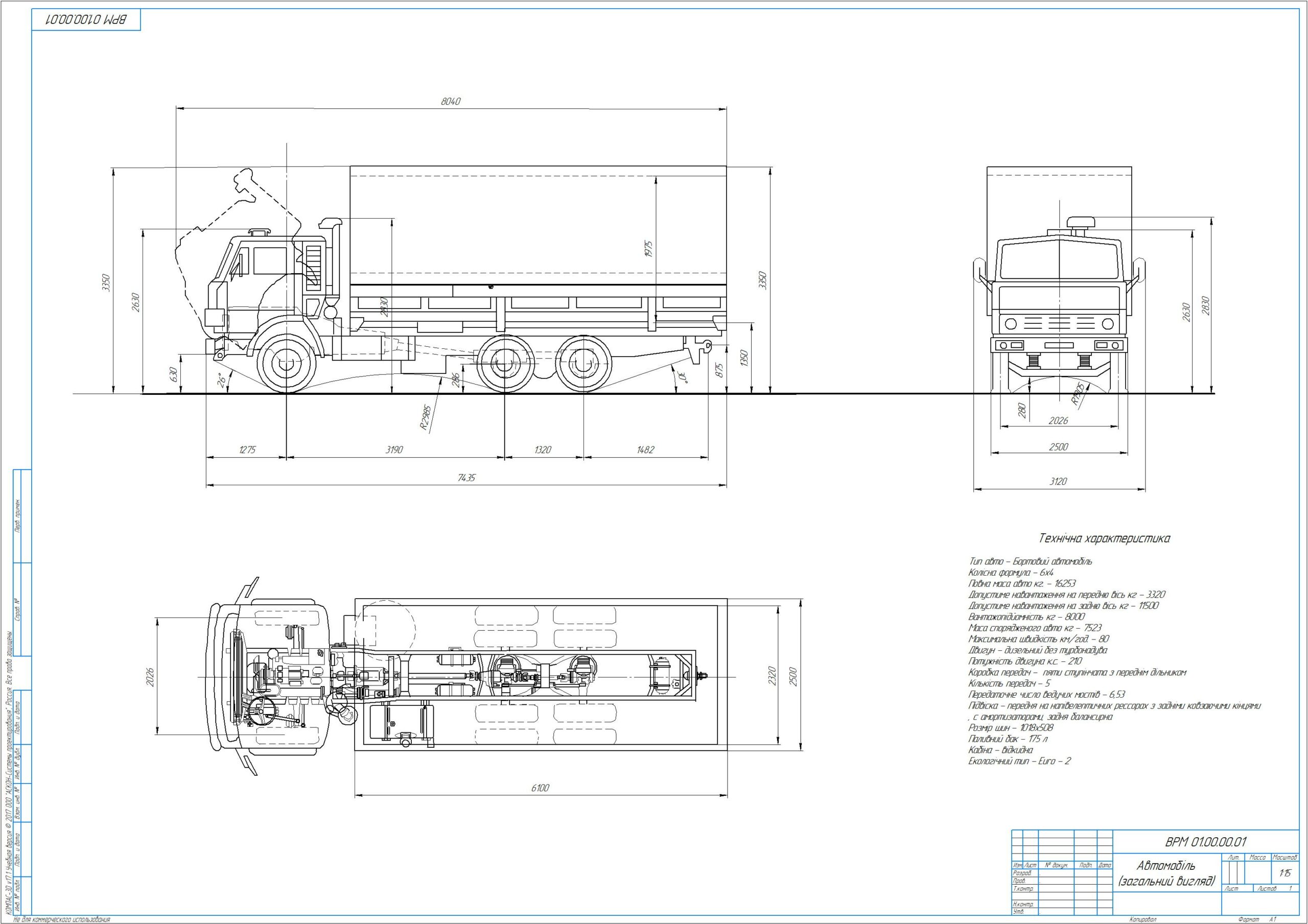Click the rear axle load line ending "11500"
1308x924 pixels.
pos(1064,606)
